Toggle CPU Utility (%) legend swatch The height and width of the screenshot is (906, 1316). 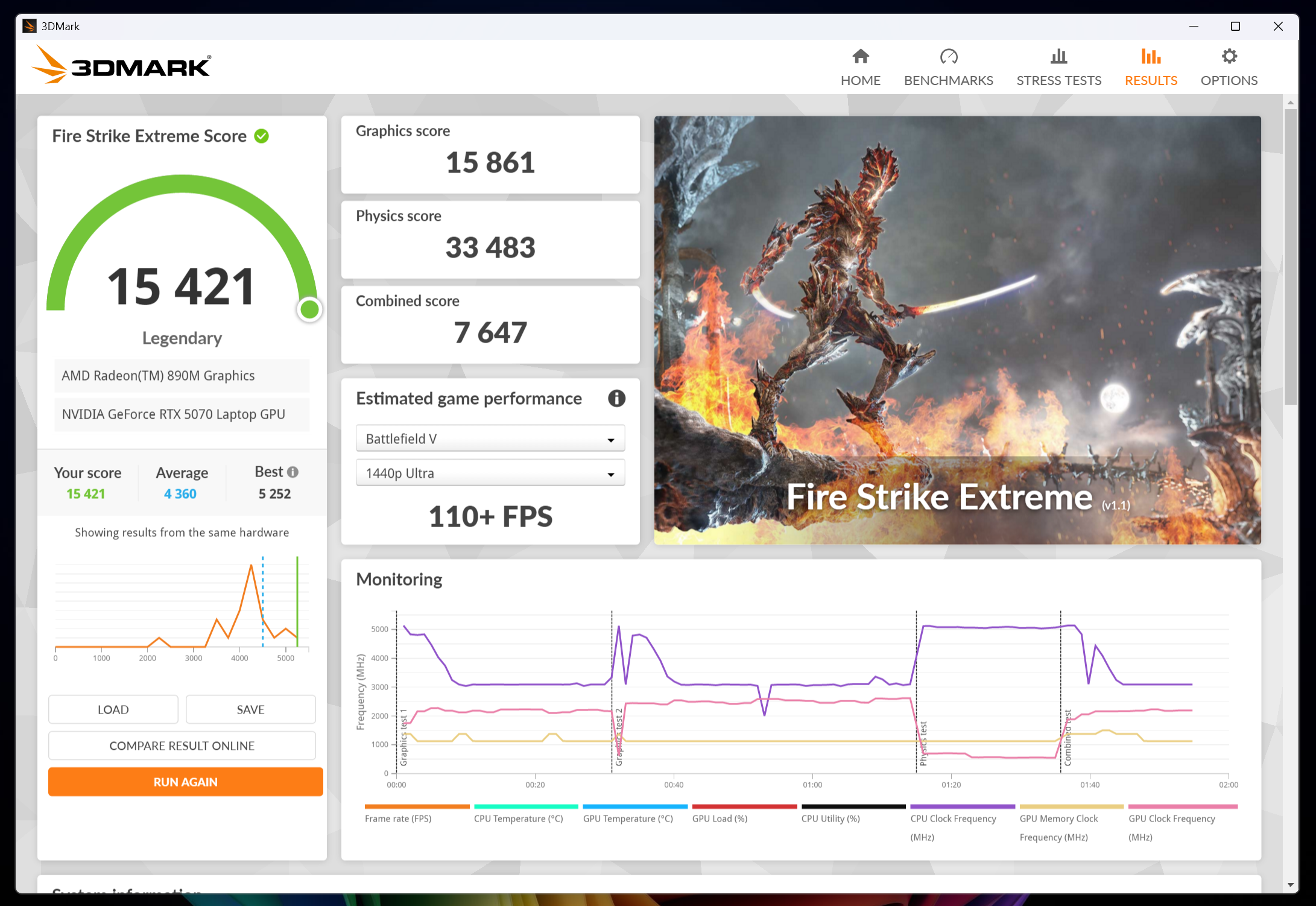(x=853, y=806)
